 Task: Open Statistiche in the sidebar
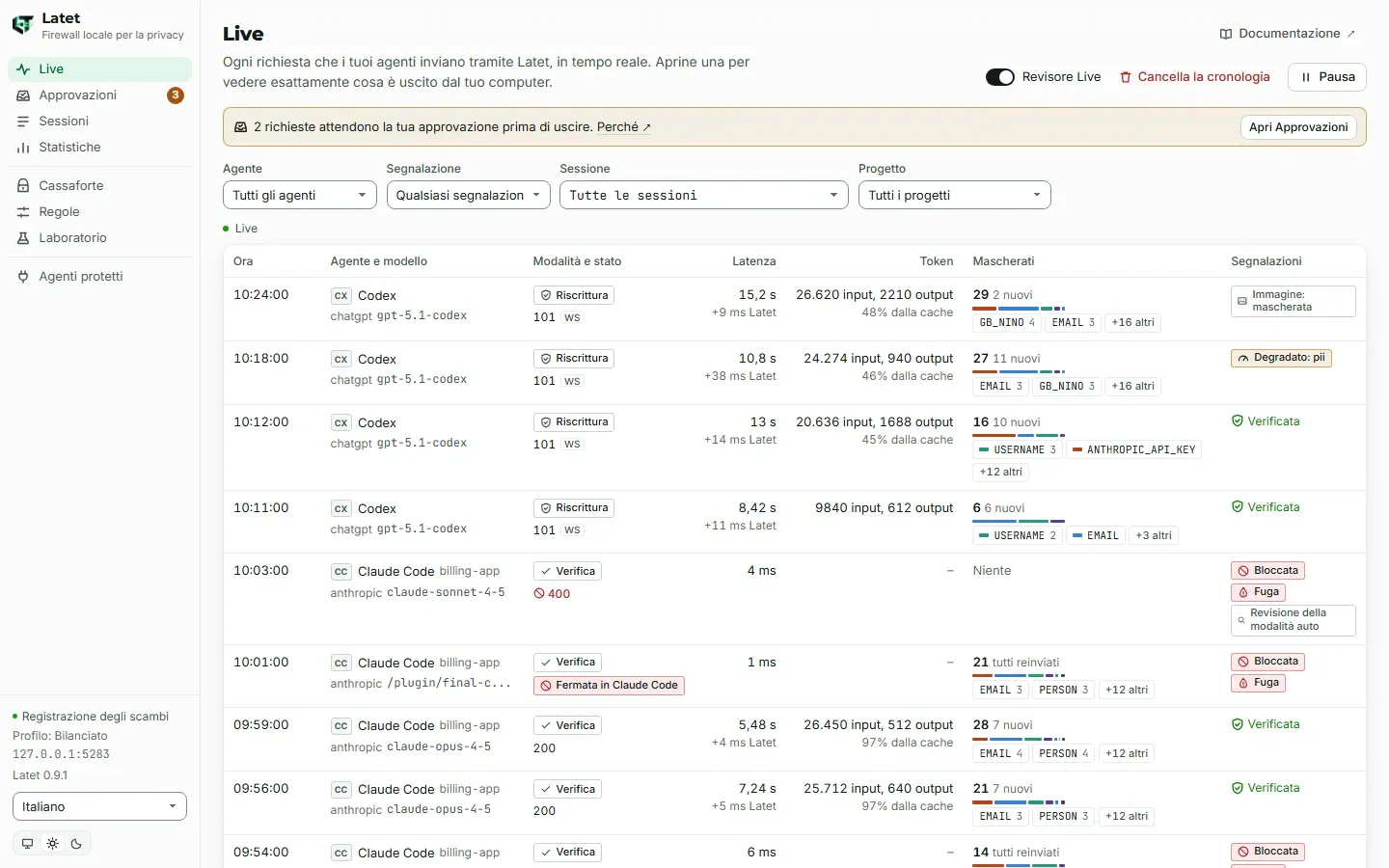click(100, 148)
